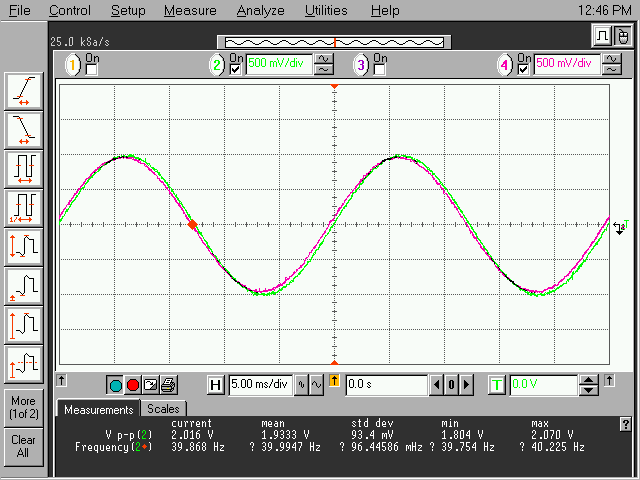This screenshot has width=640, height=480.
Task: Click the printer icon
Action: 168,385
